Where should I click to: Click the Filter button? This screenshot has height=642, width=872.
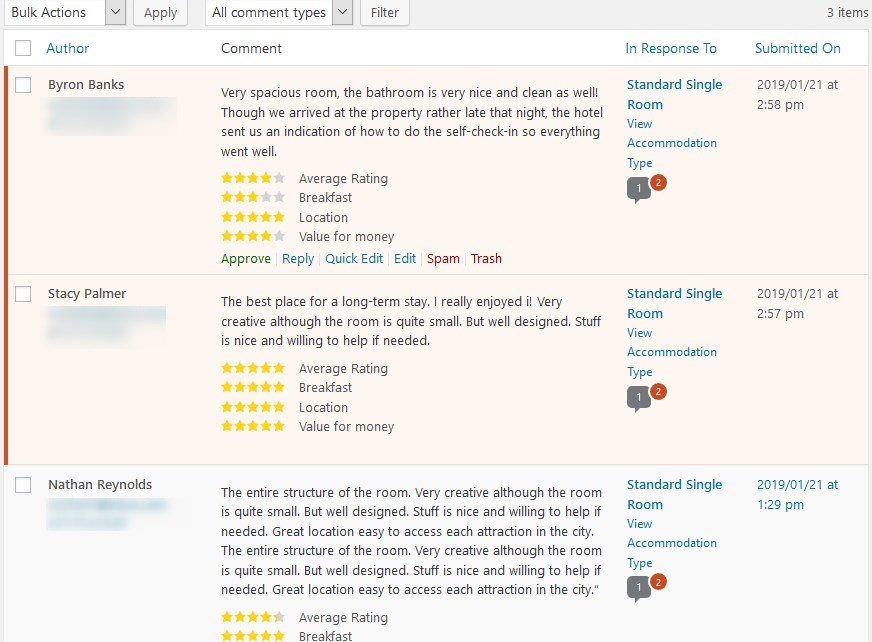[x=385, y=12]
